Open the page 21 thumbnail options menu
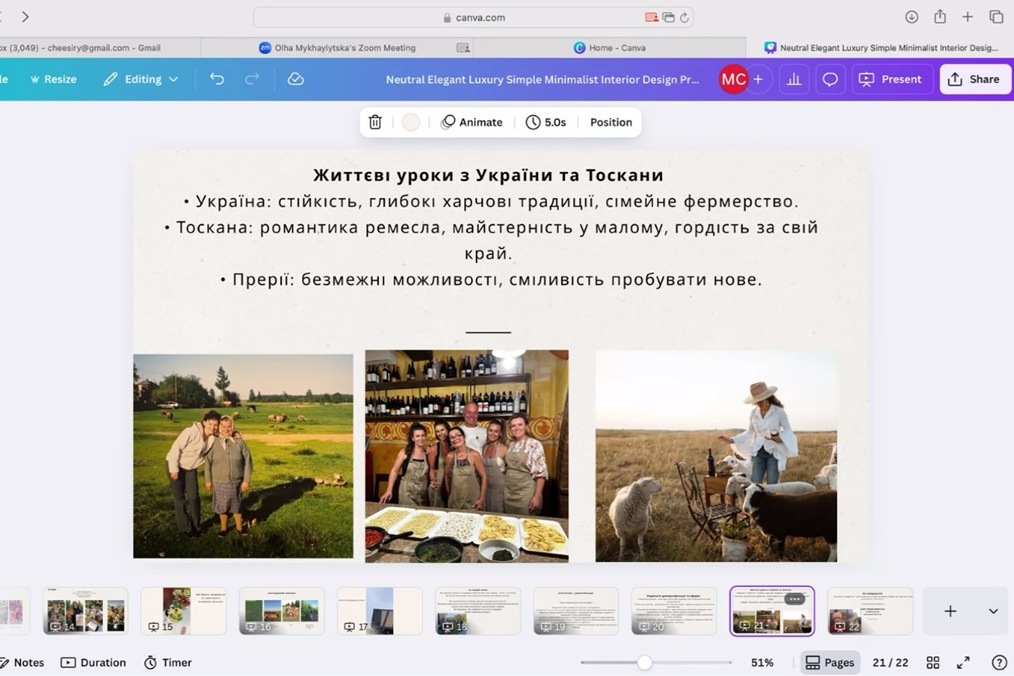Image resolution: width=1014 pixels, height=676 pixels. pos(794,599)
